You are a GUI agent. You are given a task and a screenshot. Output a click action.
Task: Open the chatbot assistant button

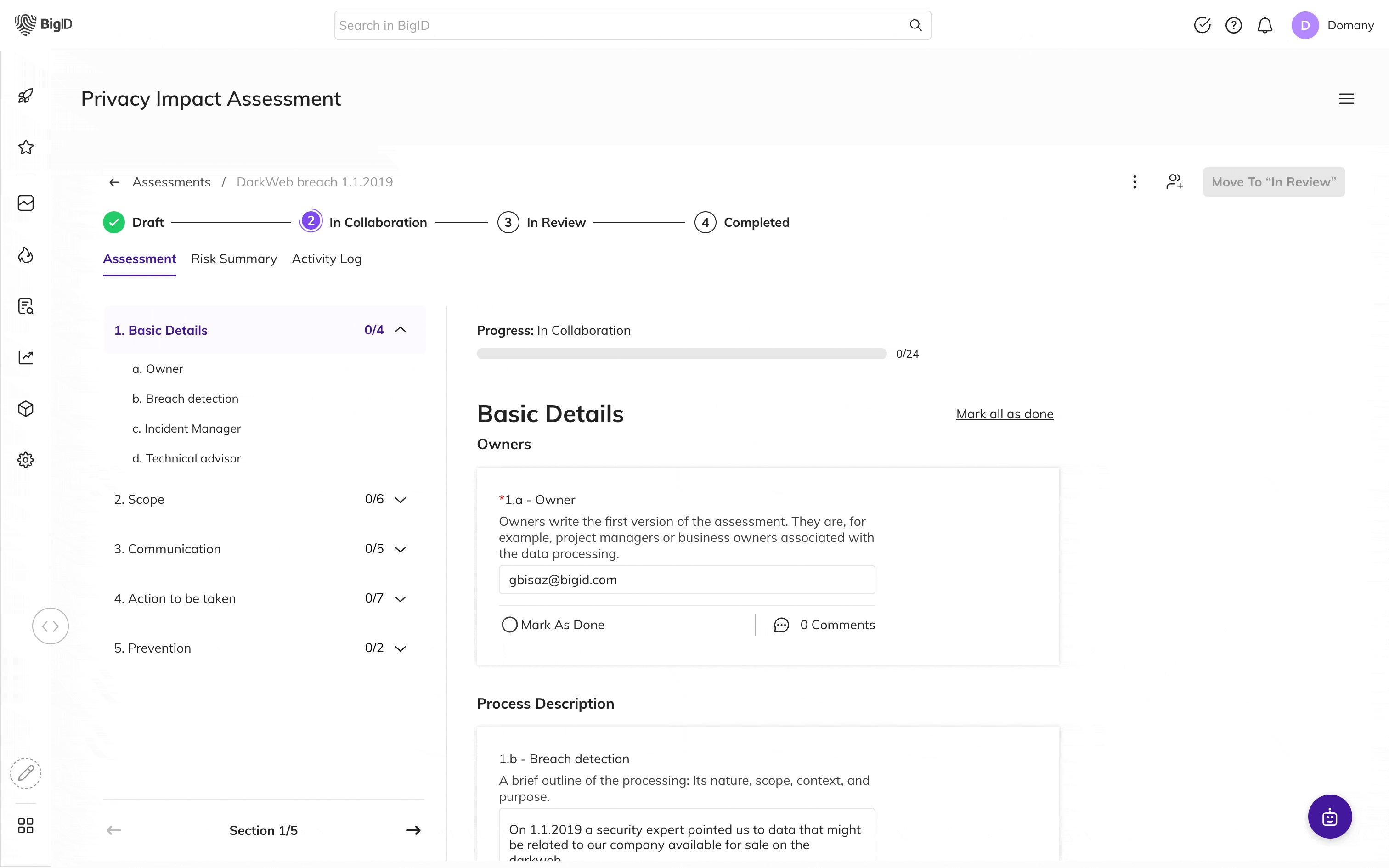pos(1330,817)
